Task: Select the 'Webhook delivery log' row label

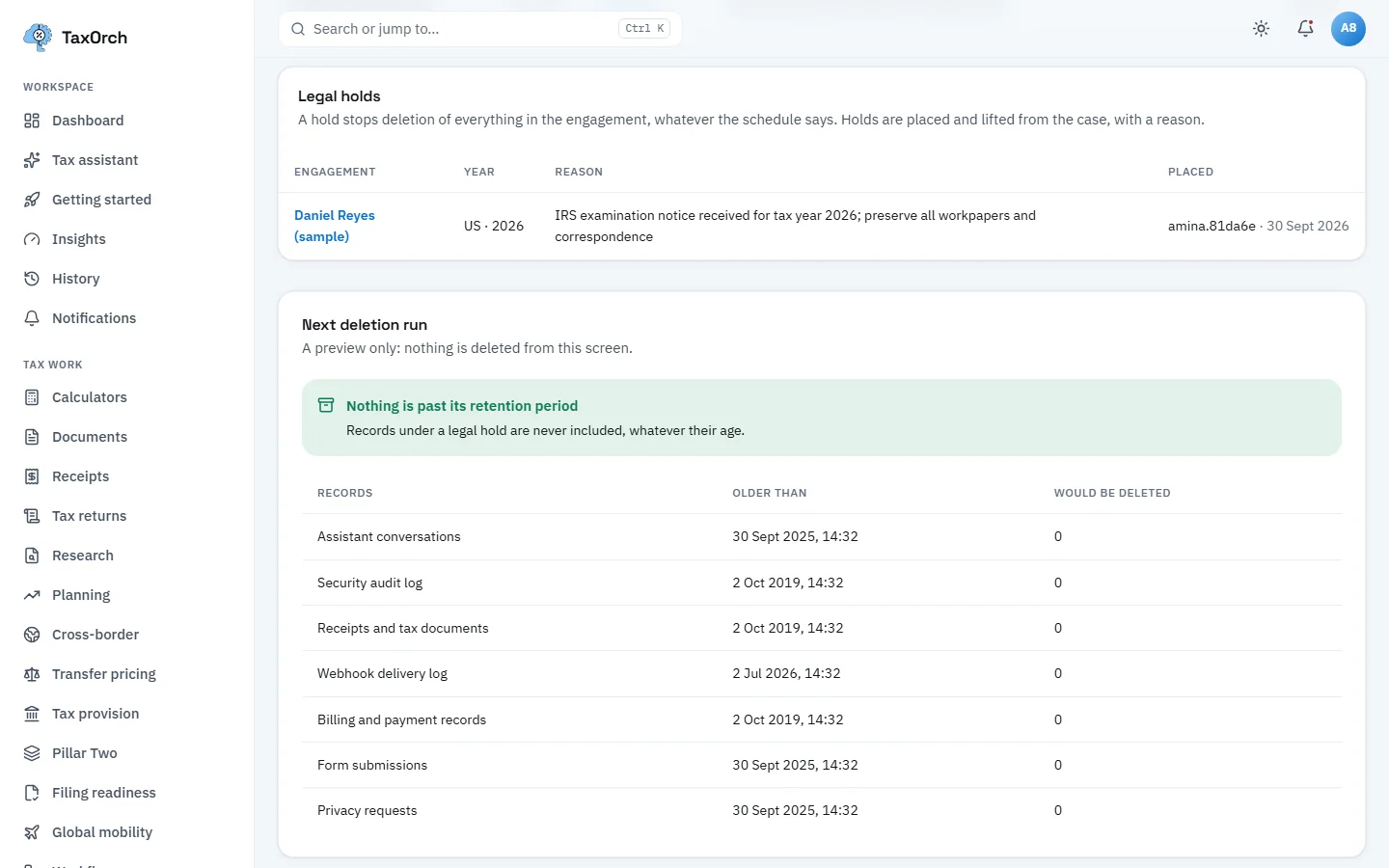Action: tap(382, 673)
